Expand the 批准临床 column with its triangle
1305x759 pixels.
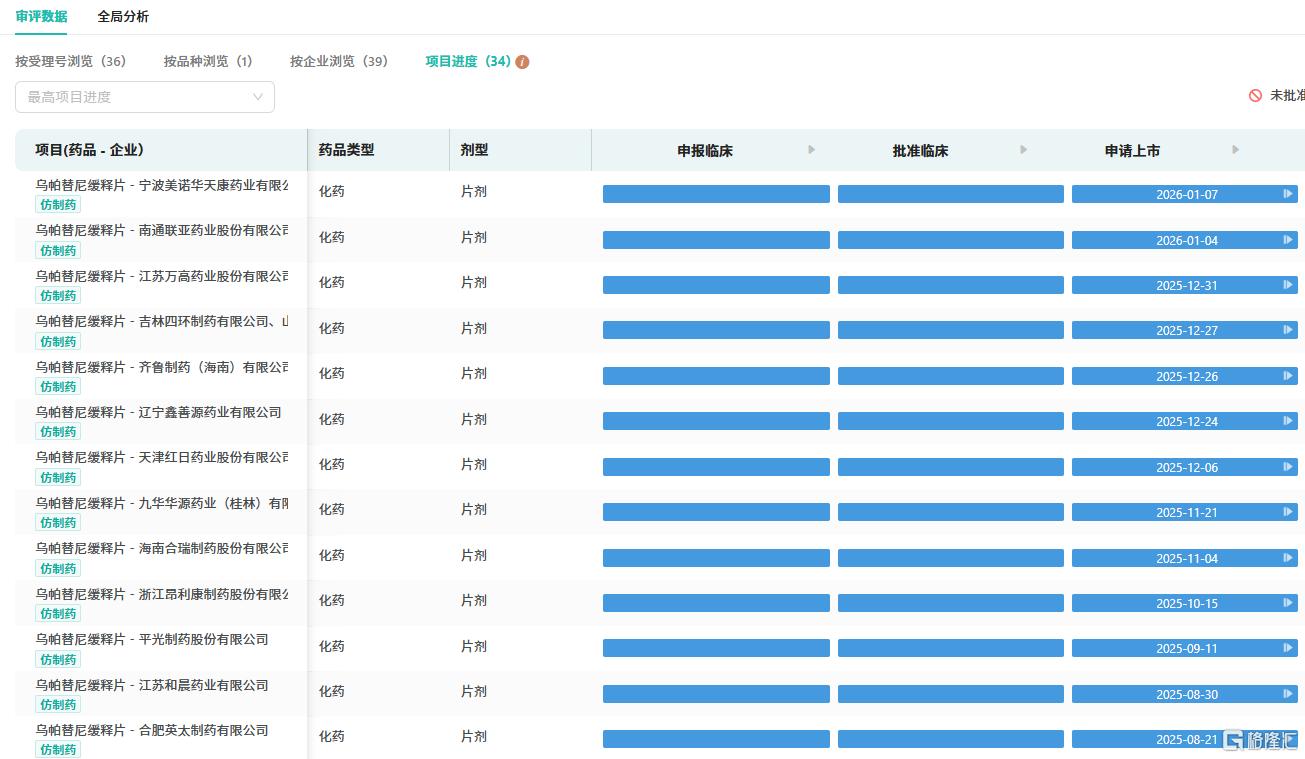pos(1023,150)
